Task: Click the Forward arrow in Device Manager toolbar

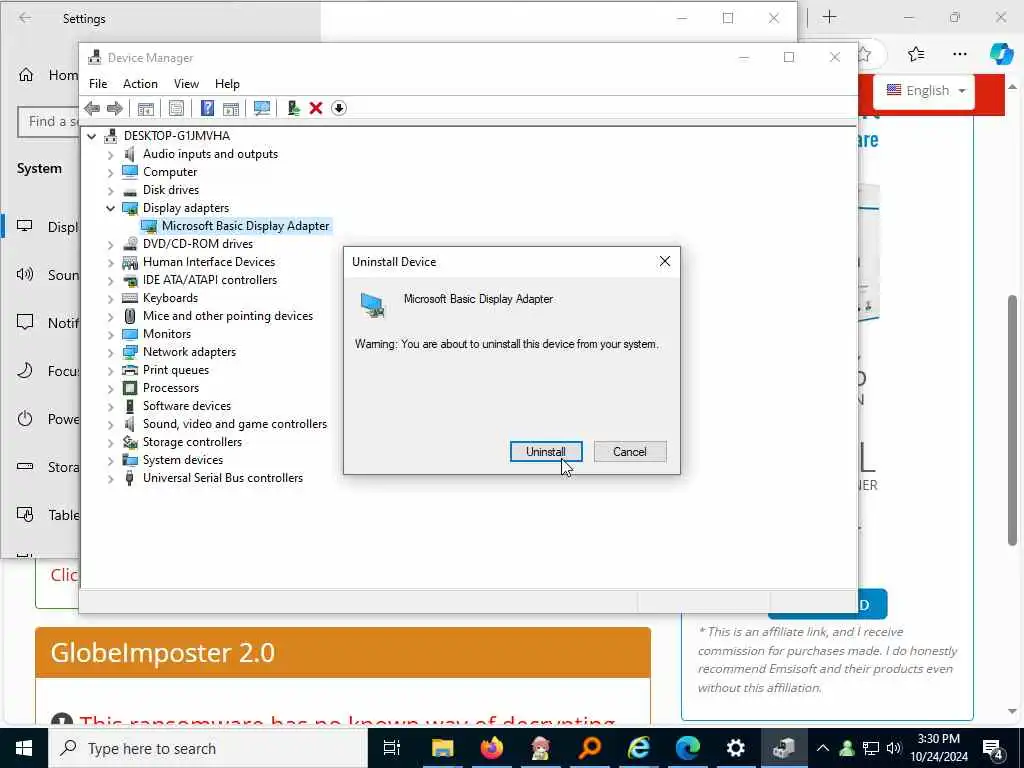Action: click(114, 108)
